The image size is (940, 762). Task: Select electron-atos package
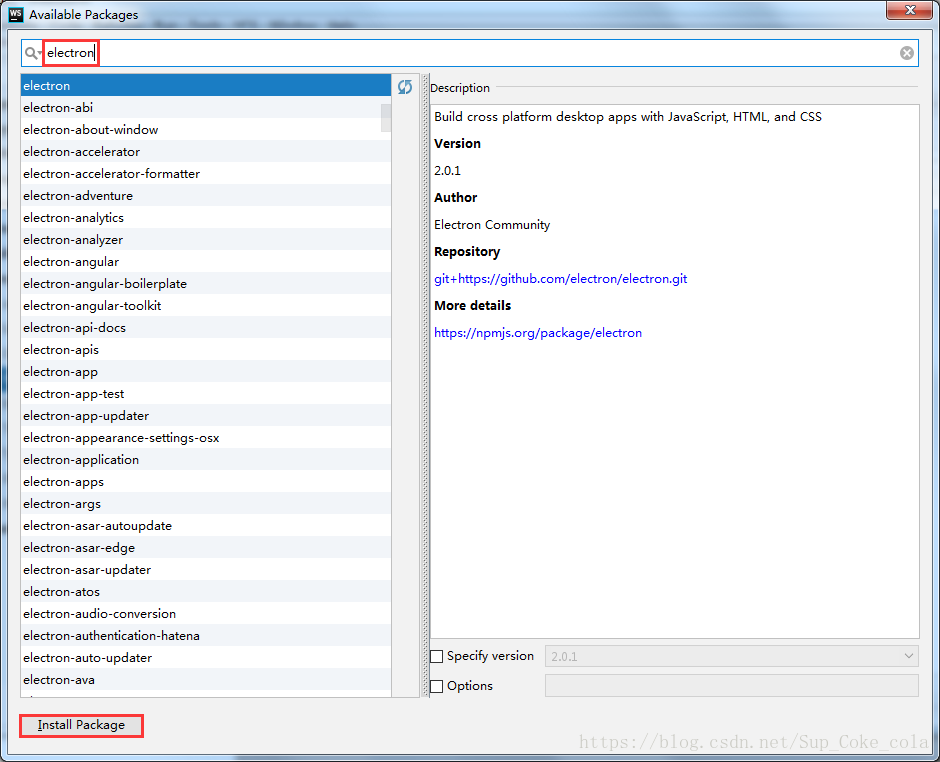206,592
